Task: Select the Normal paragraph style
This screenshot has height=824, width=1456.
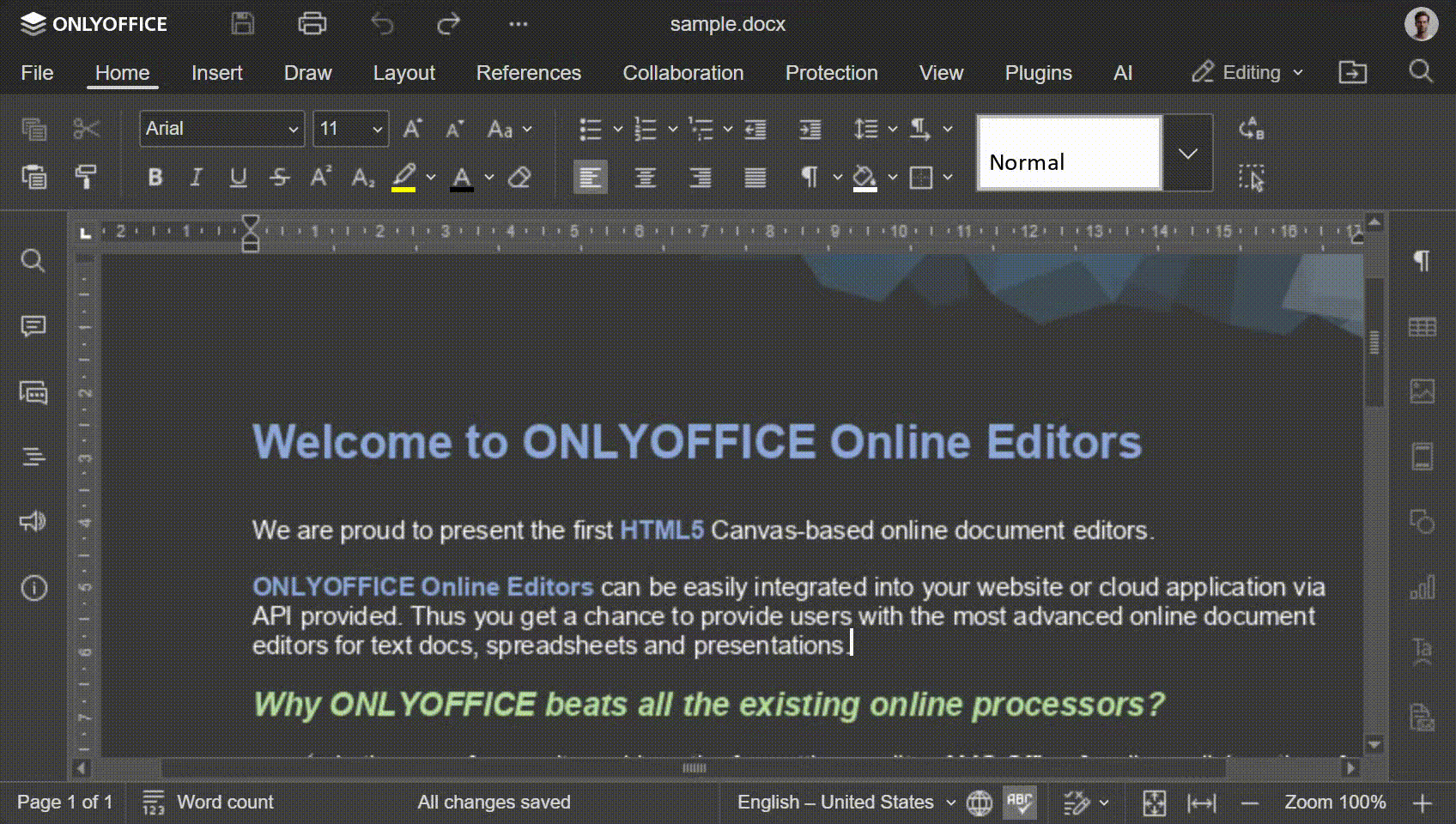Action: point(1070,154)
